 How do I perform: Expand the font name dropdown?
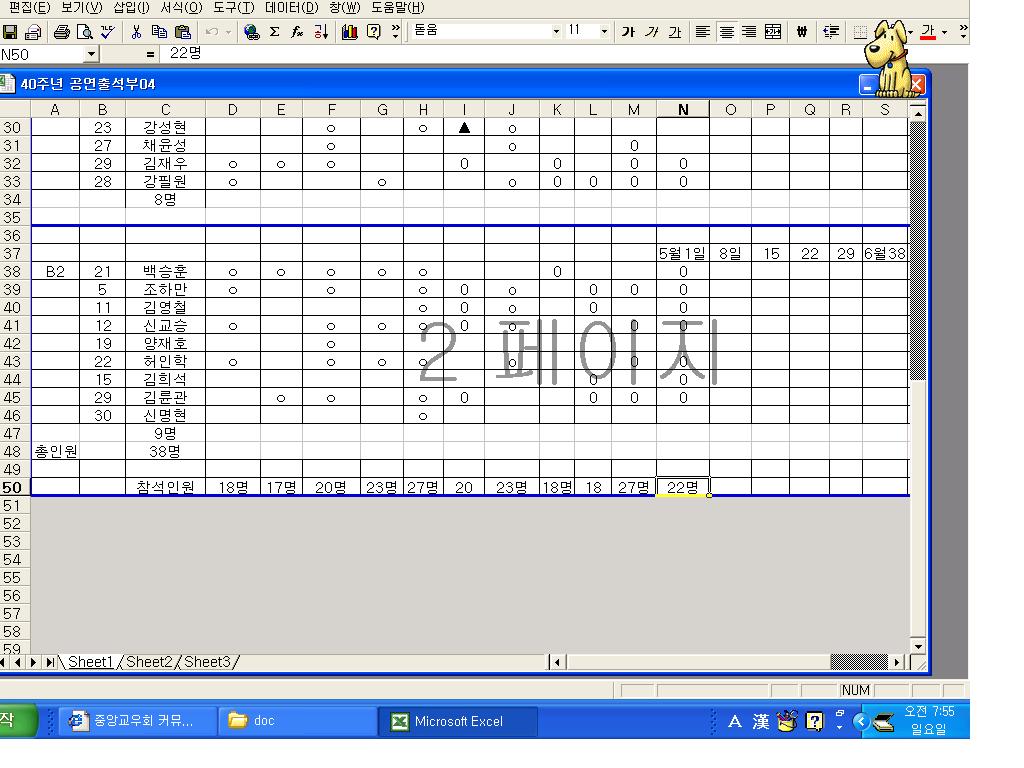[x=556, y=32]
